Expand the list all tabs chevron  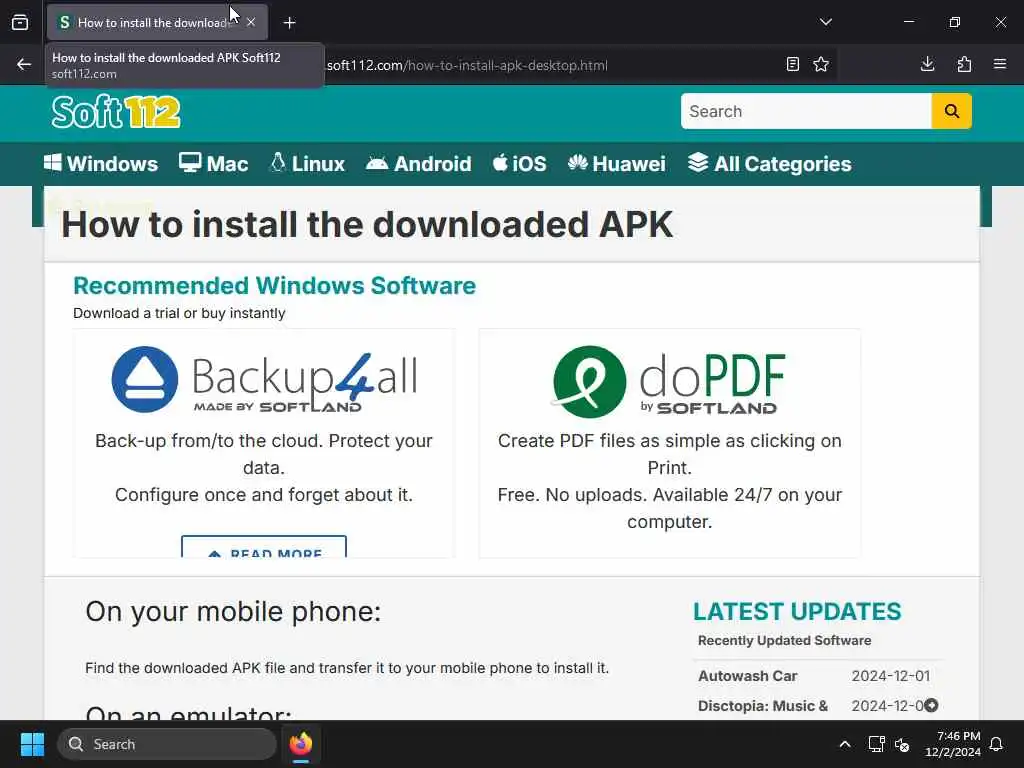coord(825,22)
